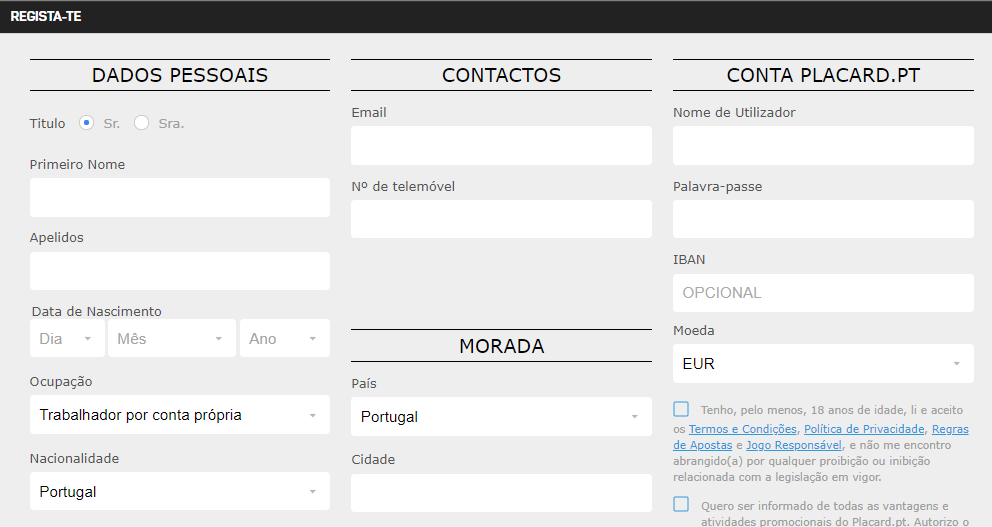The width and height of the screenshot is (992, 527).
Task: Tick the 18 years age terms checkbox
Action: click(681, 409)
